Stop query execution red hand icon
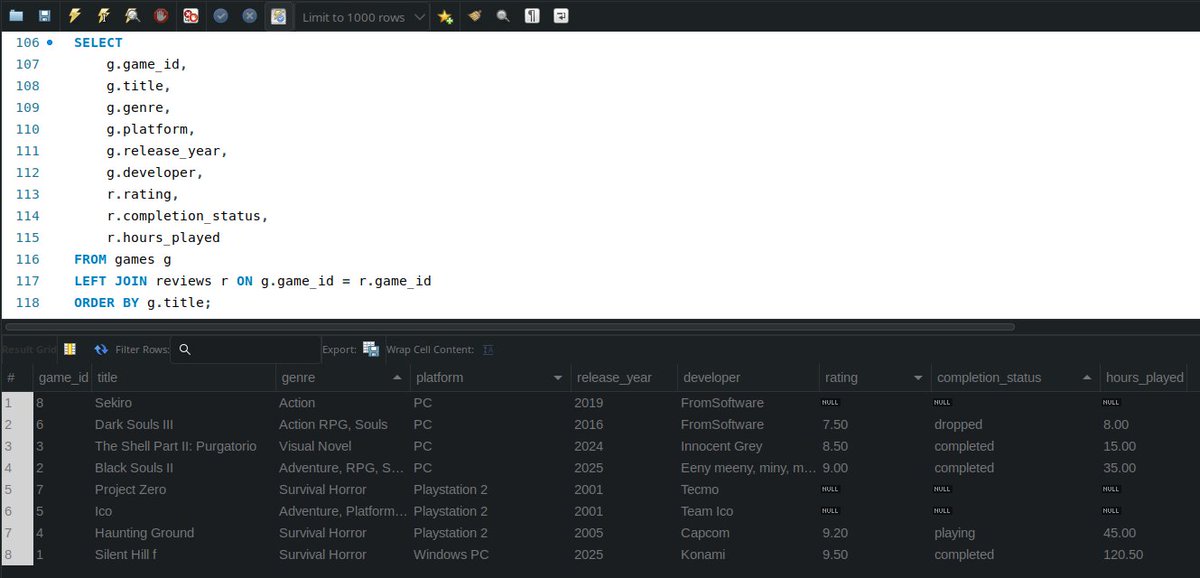 click(161, 16)
